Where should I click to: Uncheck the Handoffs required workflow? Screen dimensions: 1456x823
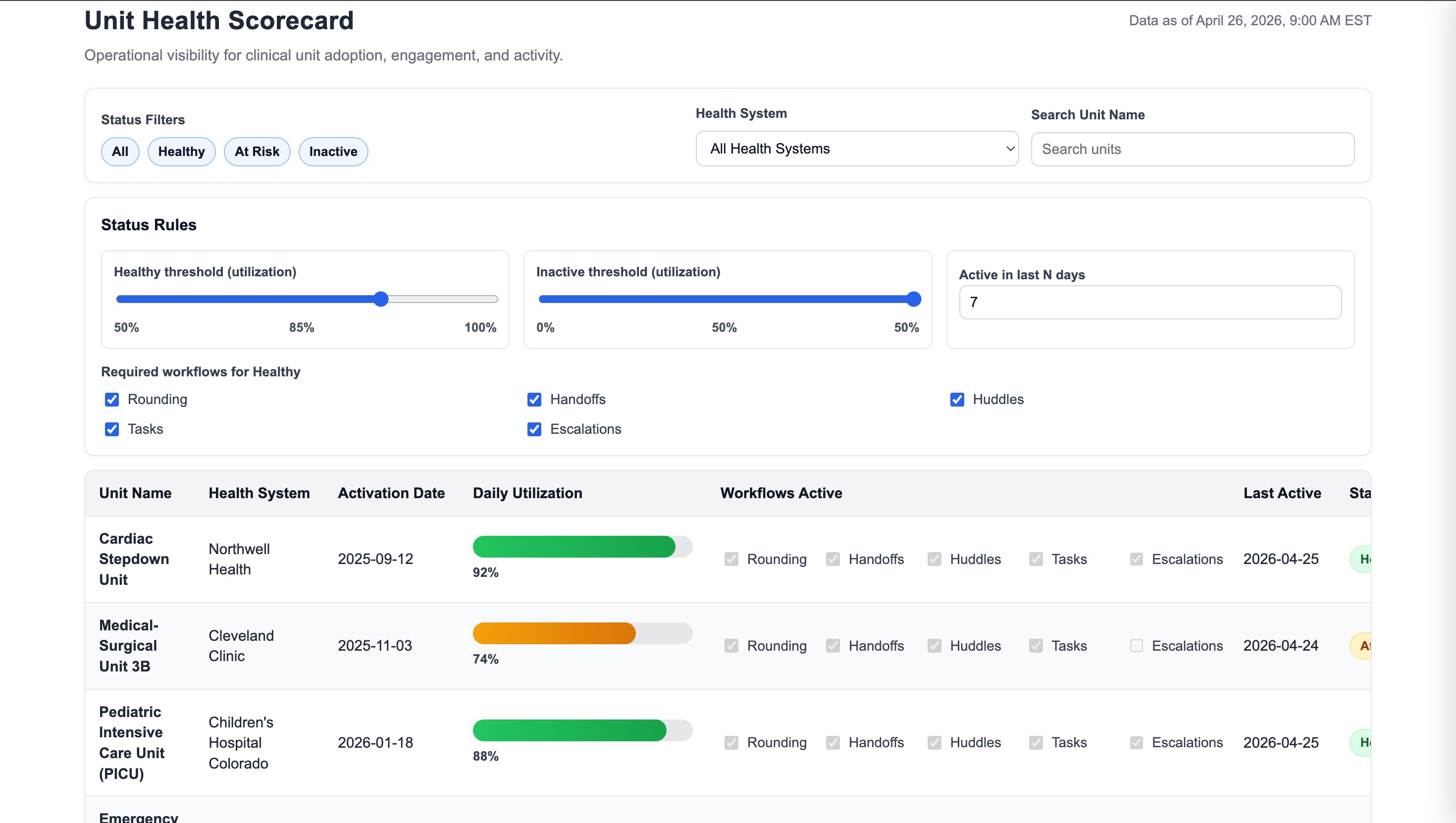(x=534, y=400)
